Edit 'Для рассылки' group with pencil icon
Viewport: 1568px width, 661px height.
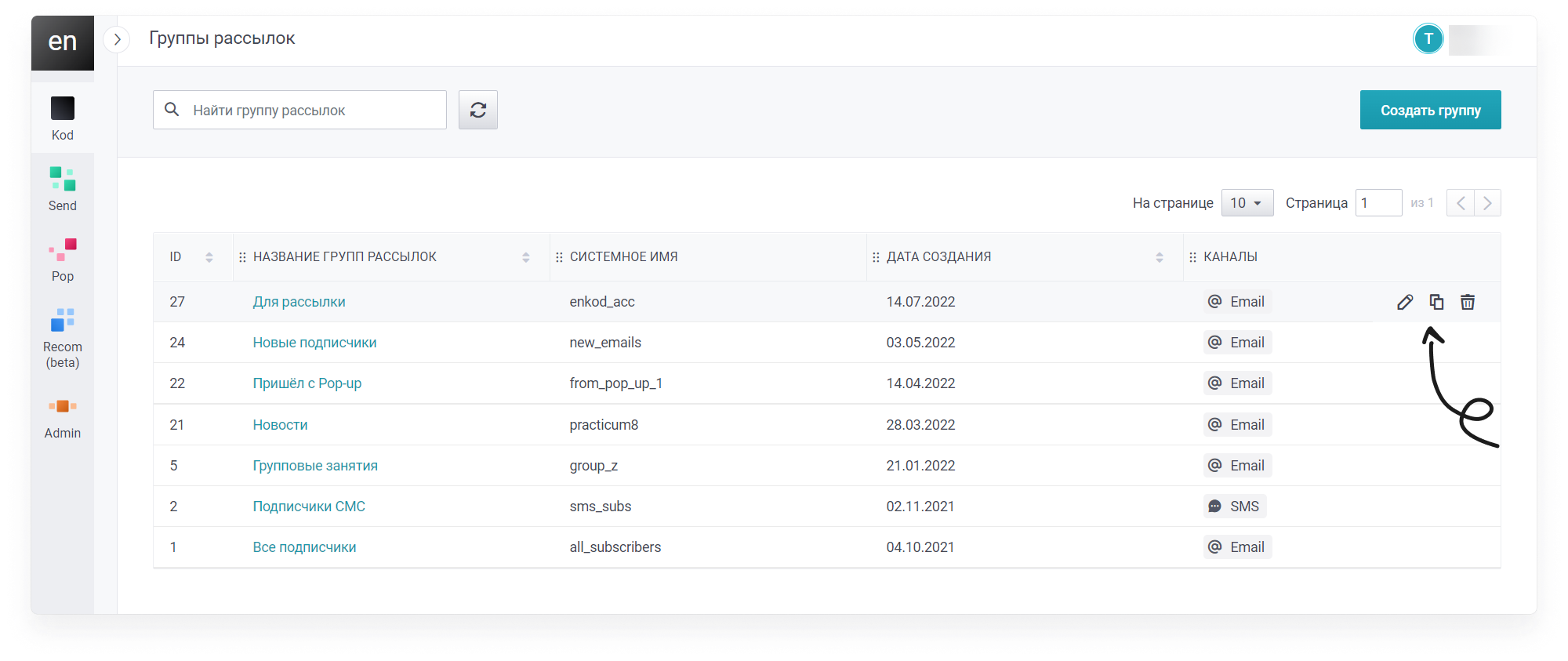[x=1405, y=302]
